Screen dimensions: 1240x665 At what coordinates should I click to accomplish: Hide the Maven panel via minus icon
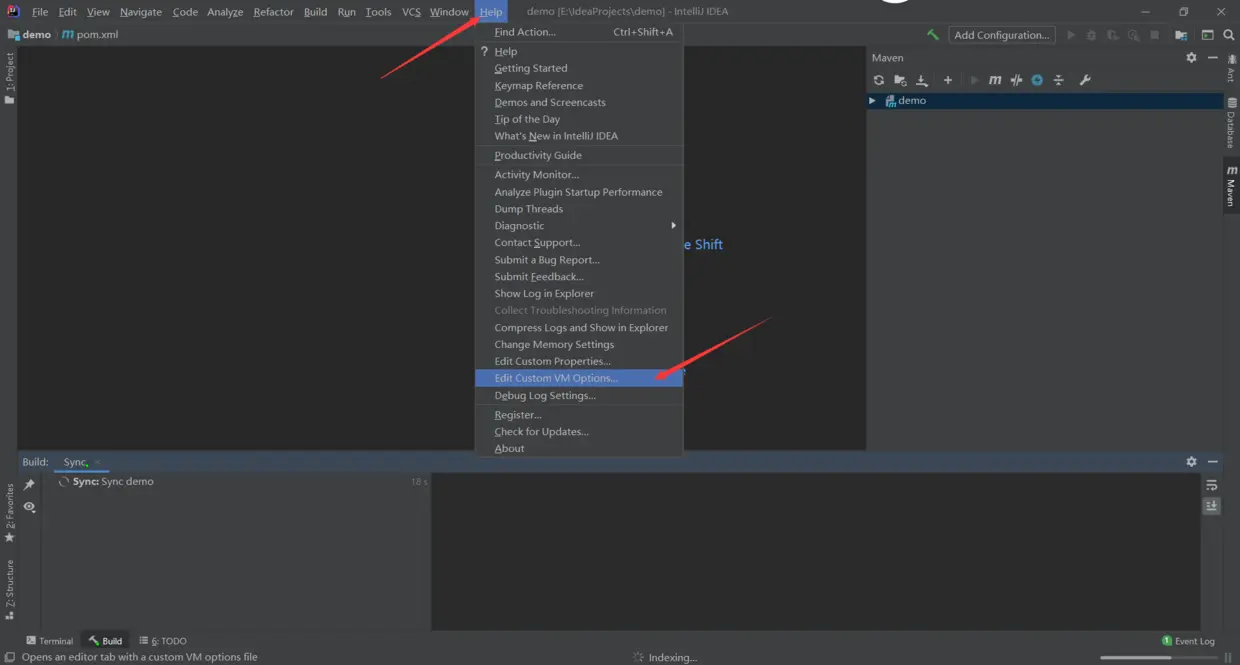(x=1213, y=58)
